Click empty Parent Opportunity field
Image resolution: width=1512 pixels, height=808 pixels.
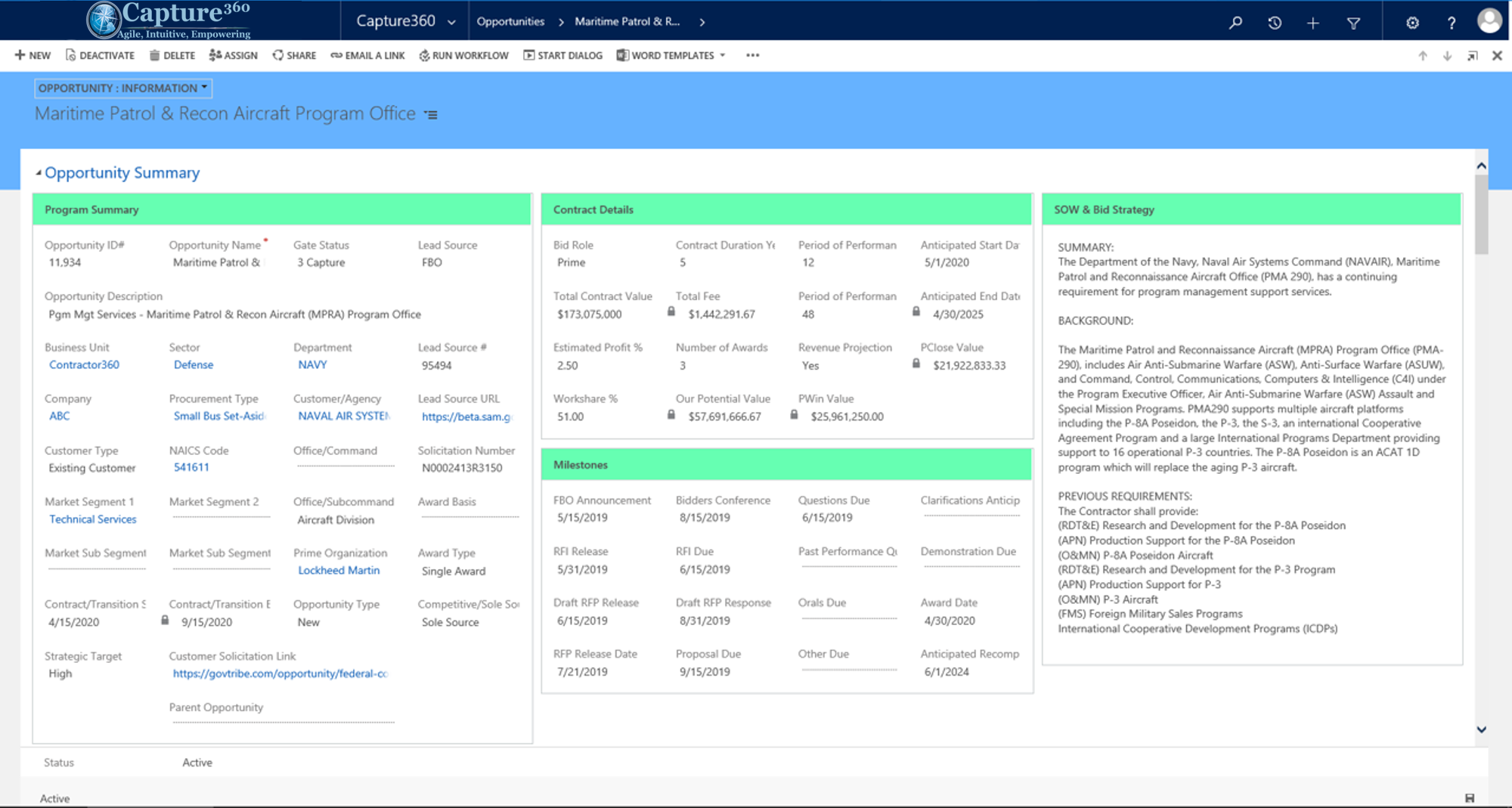[283, 722]
